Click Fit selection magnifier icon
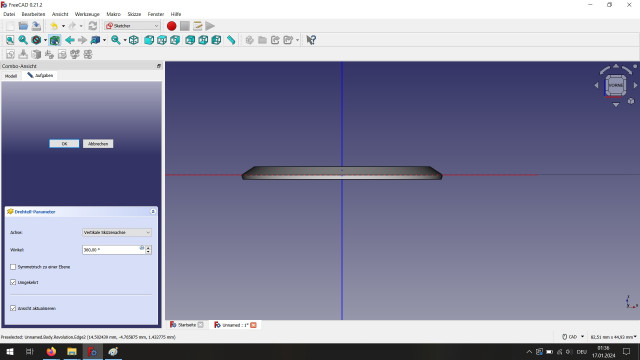The width and height of the screenshot is (640, 360). 23,40
